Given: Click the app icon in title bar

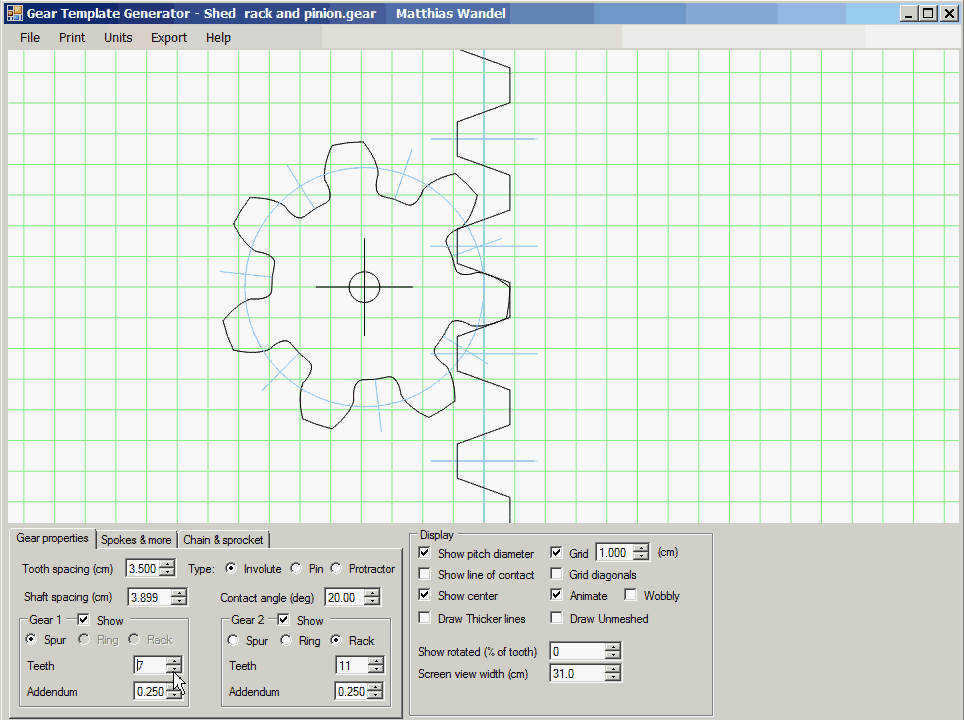Looking at the screenshot, I should [x=15, y=14].
